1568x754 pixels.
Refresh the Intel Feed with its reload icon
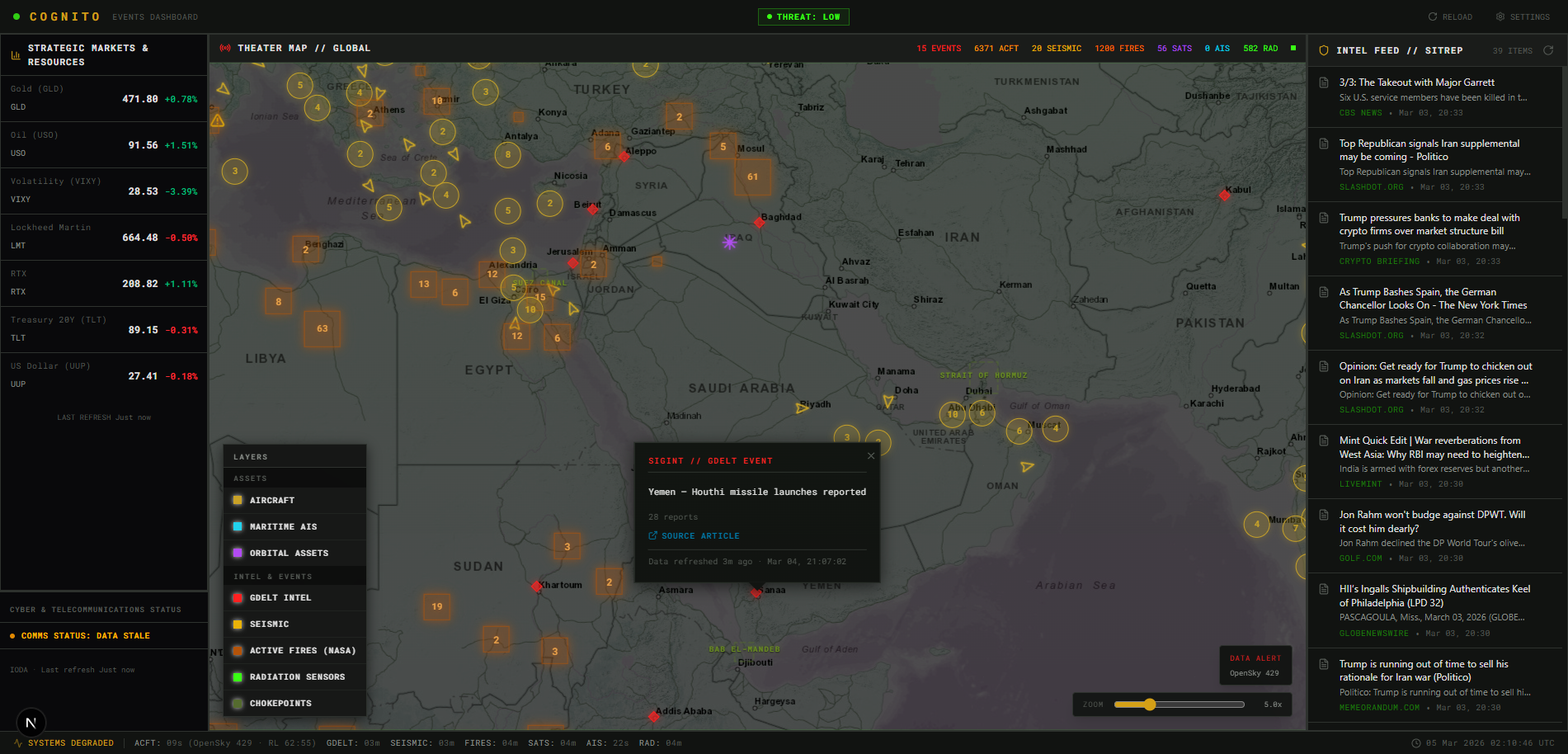1548,50
